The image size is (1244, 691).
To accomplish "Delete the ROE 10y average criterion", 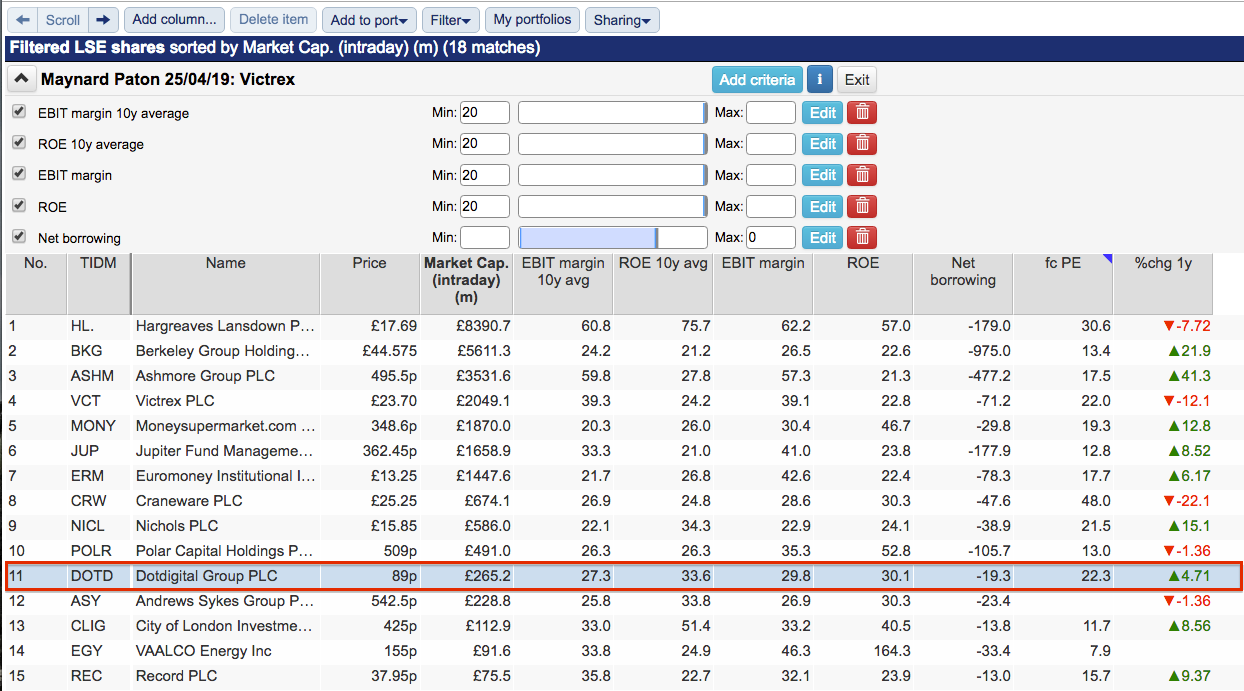I will point(862,144).
